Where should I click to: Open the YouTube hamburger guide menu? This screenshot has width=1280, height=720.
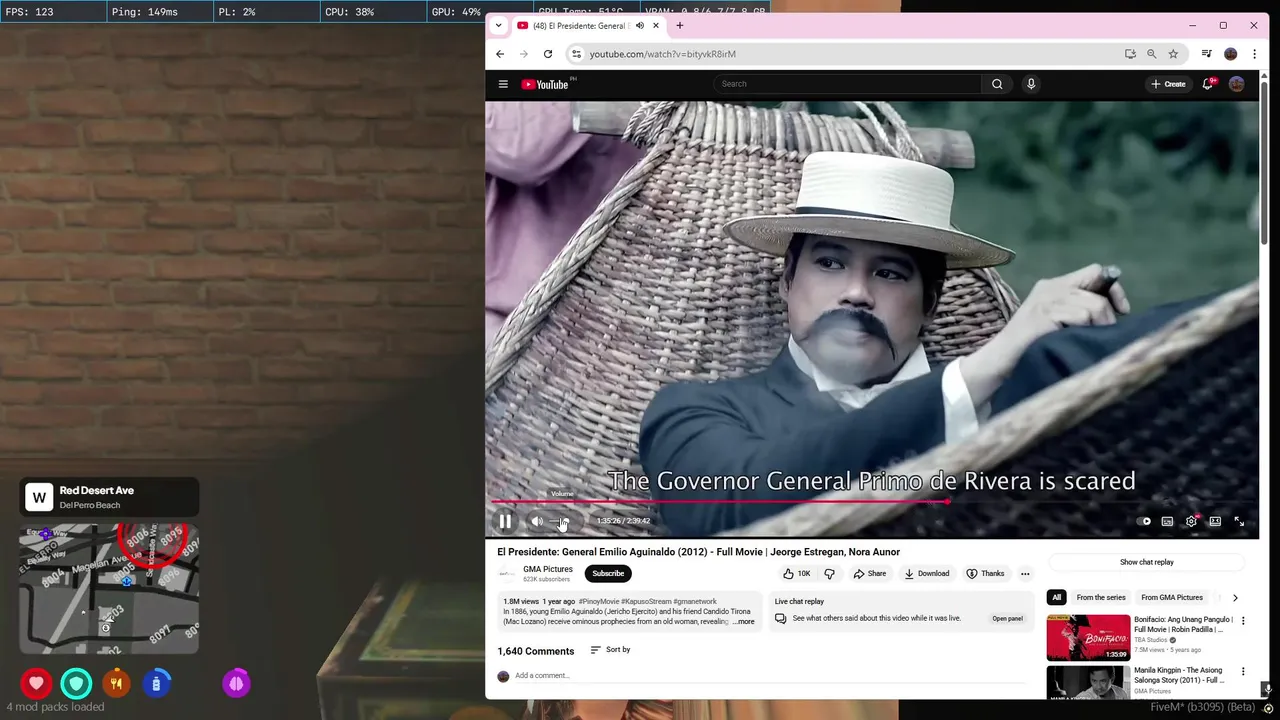(x=503, y=84)
